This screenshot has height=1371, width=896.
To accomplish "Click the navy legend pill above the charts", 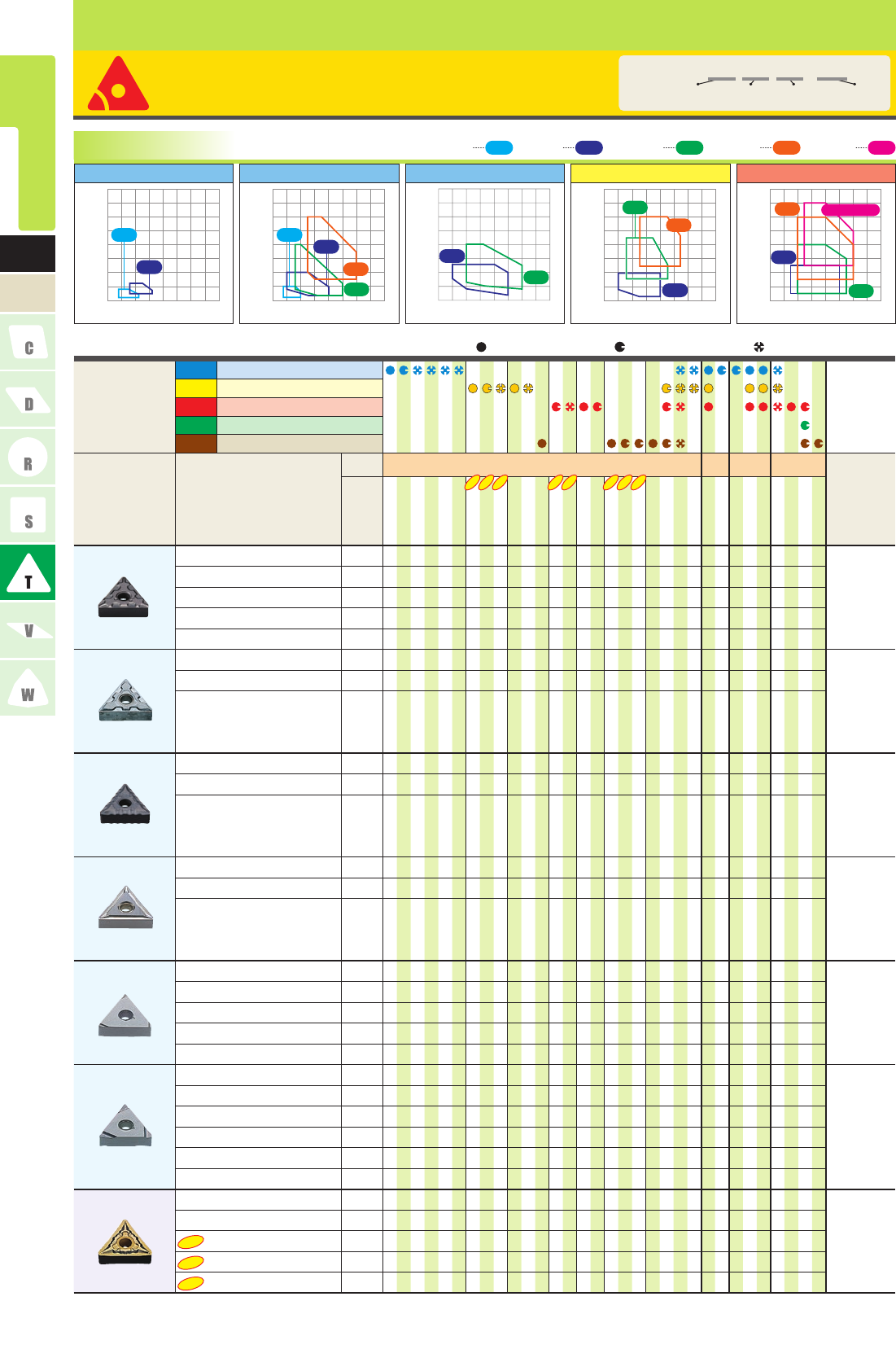I will point(589,147).
